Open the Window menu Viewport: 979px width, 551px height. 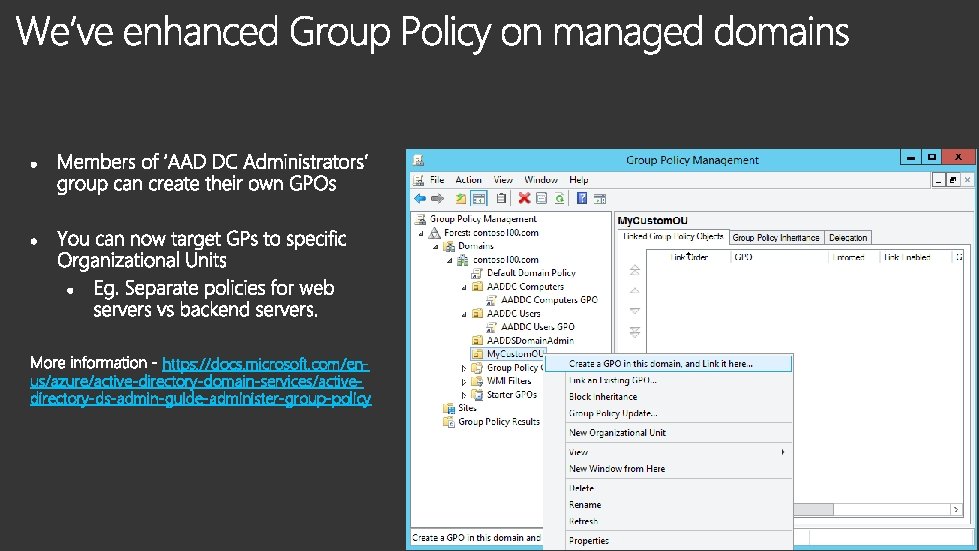tap(541, 180)
